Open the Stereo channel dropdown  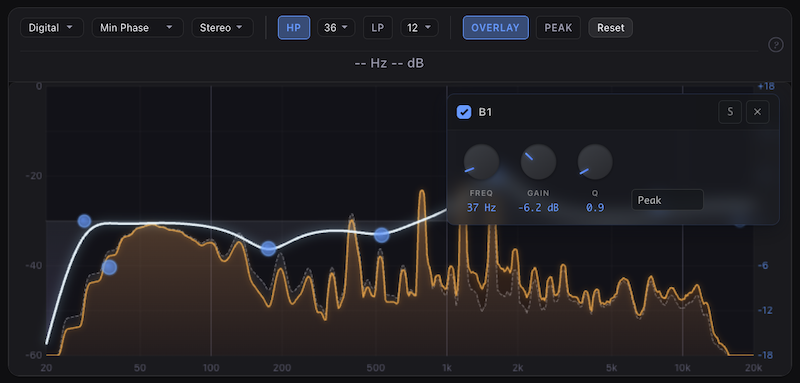[222, 28]
